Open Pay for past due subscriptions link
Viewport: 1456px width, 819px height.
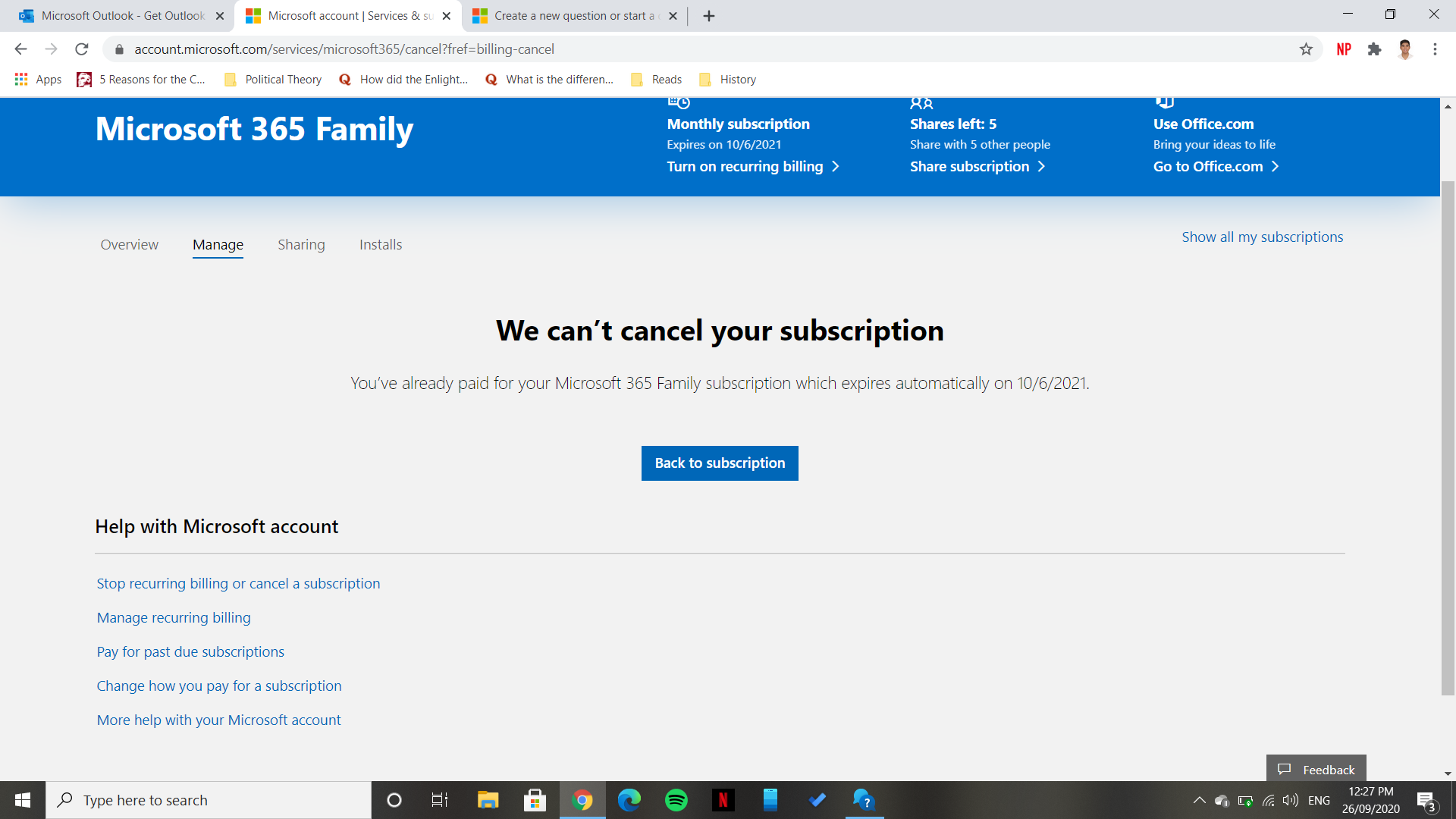point(190,652)
